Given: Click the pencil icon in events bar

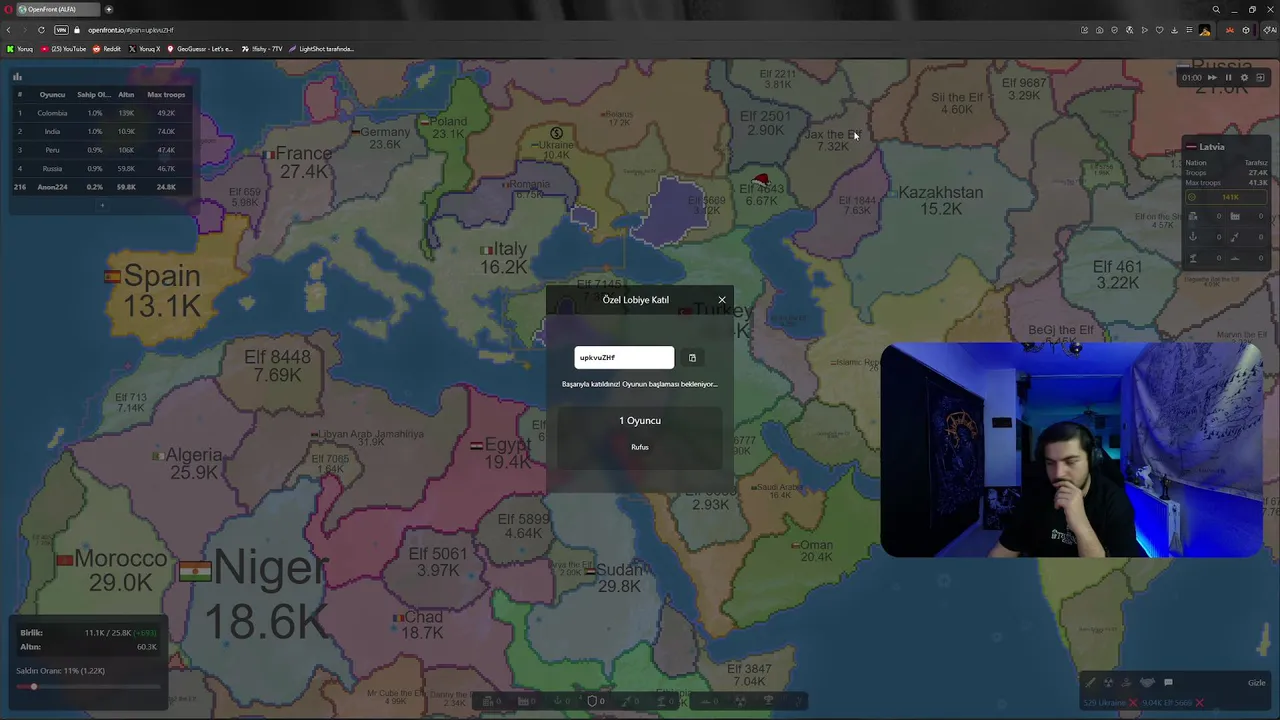Looking at the screenshot, I should click(x=1090, y=682).
